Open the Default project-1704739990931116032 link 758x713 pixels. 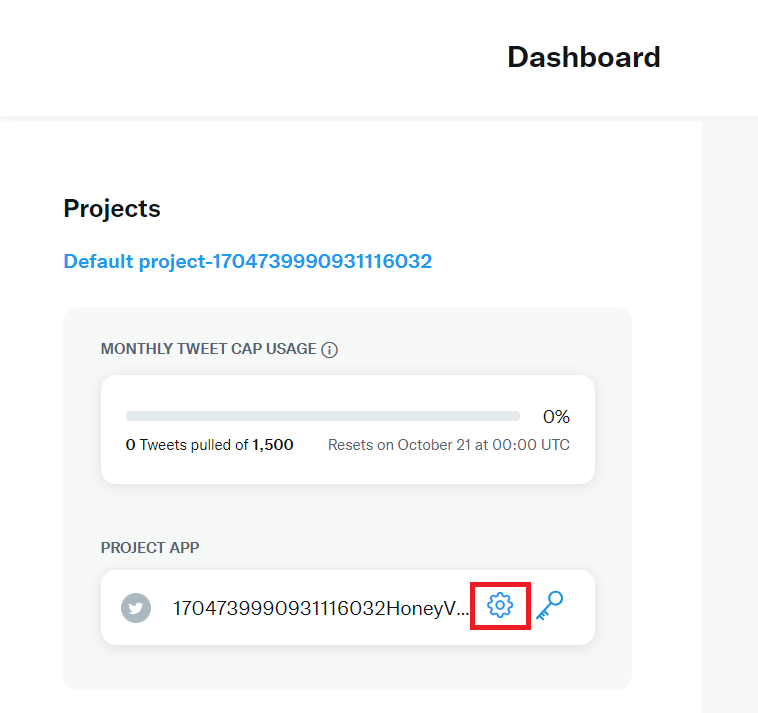click(x=247, y=262)
